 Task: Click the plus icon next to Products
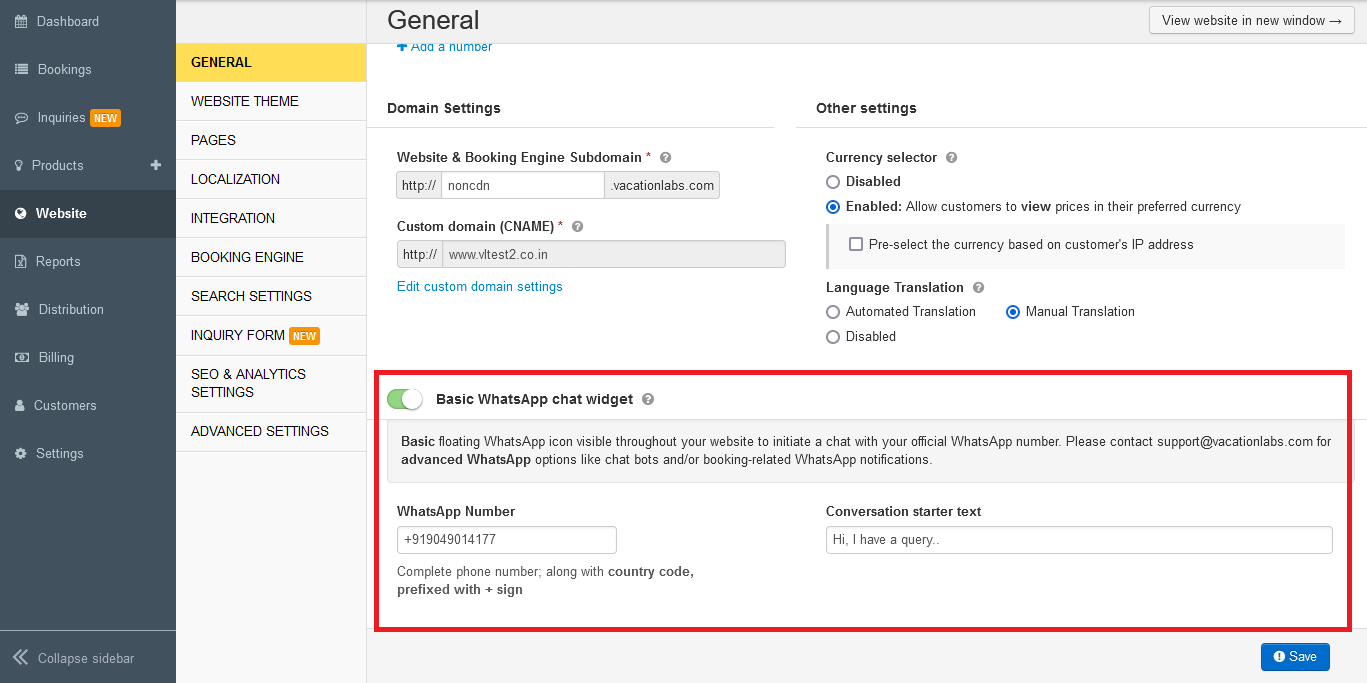coord(156,165)
